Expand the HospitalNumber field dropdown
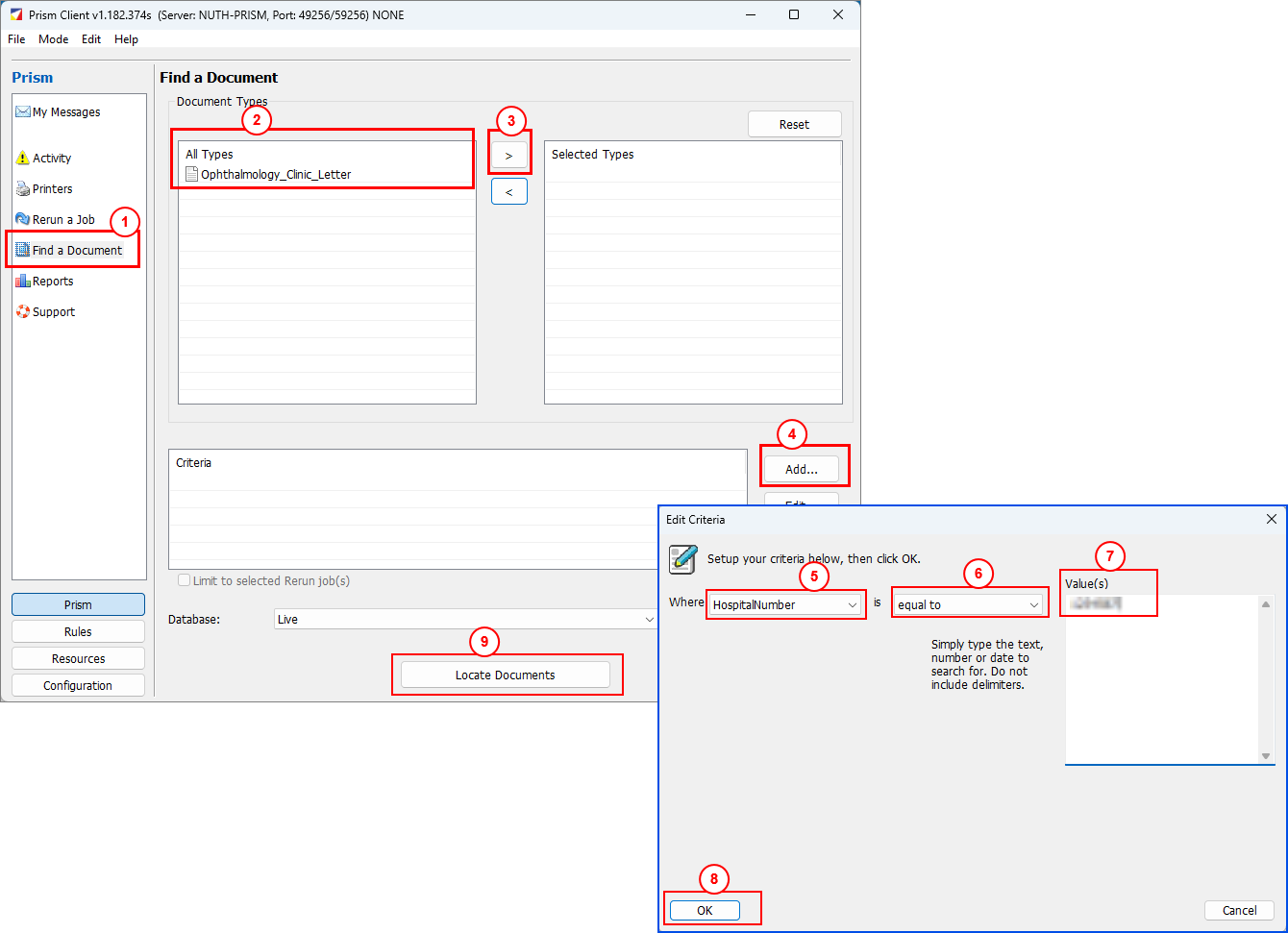The height and width of the screenshot is (933, 1288). click(x=852, y=605)
